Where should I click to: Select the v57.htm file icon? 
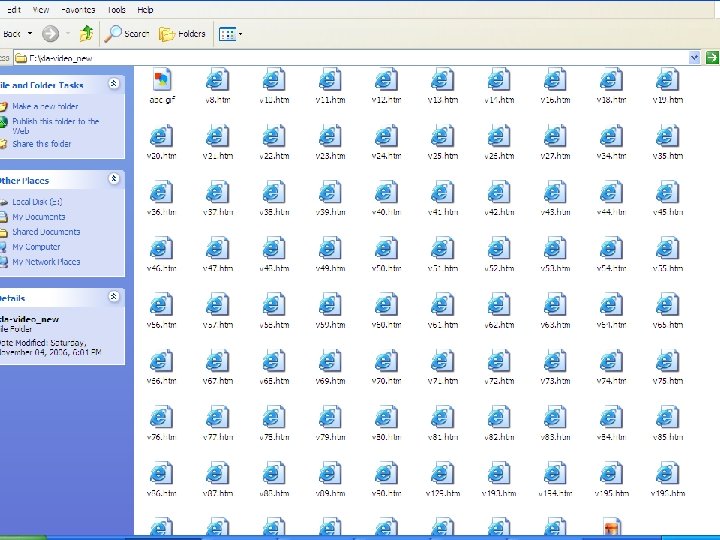click(218, 306)
